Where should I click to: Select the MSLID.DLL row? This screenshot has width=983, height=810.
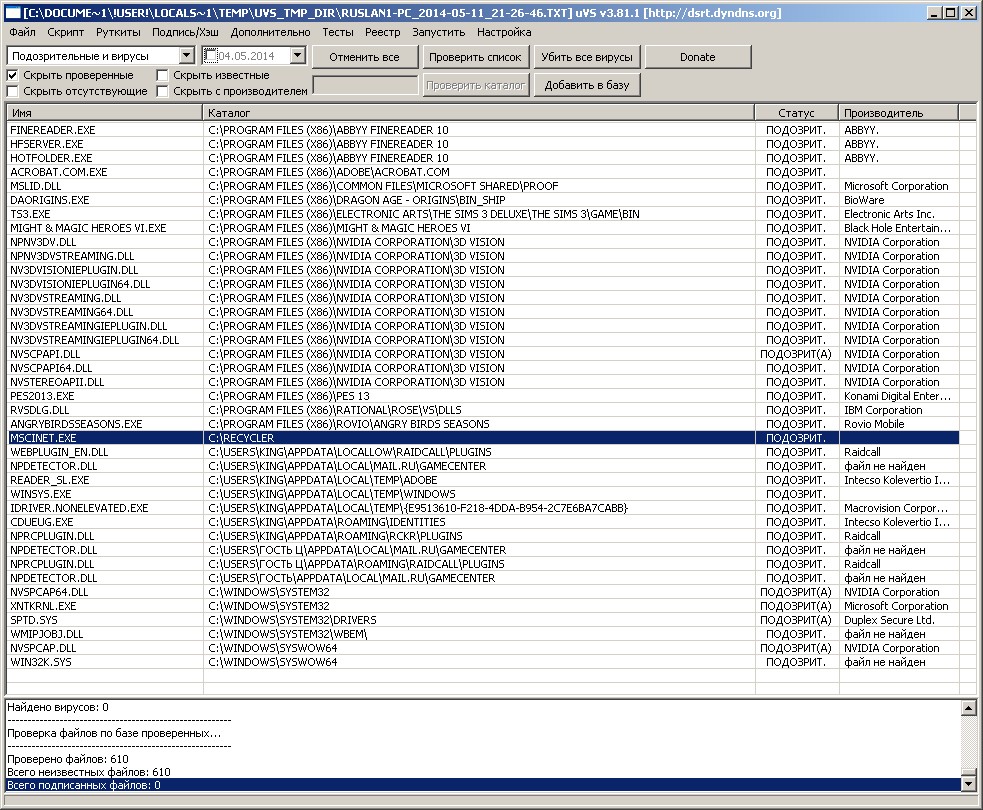(483, 186)
